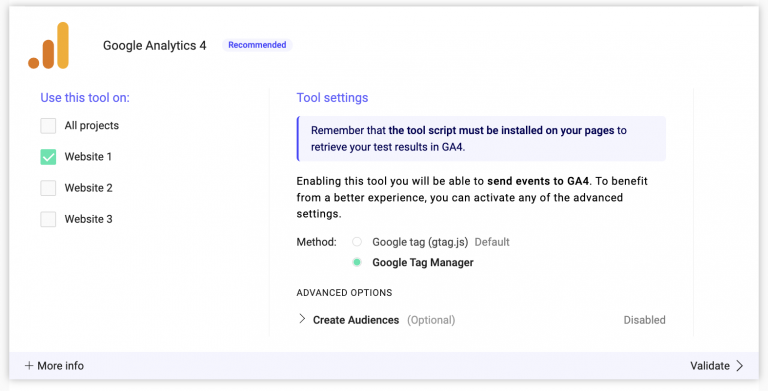This screenshot has height=391, width=768.
Task: Click the arrow icon next to Validate
Action: coord(740,366)
